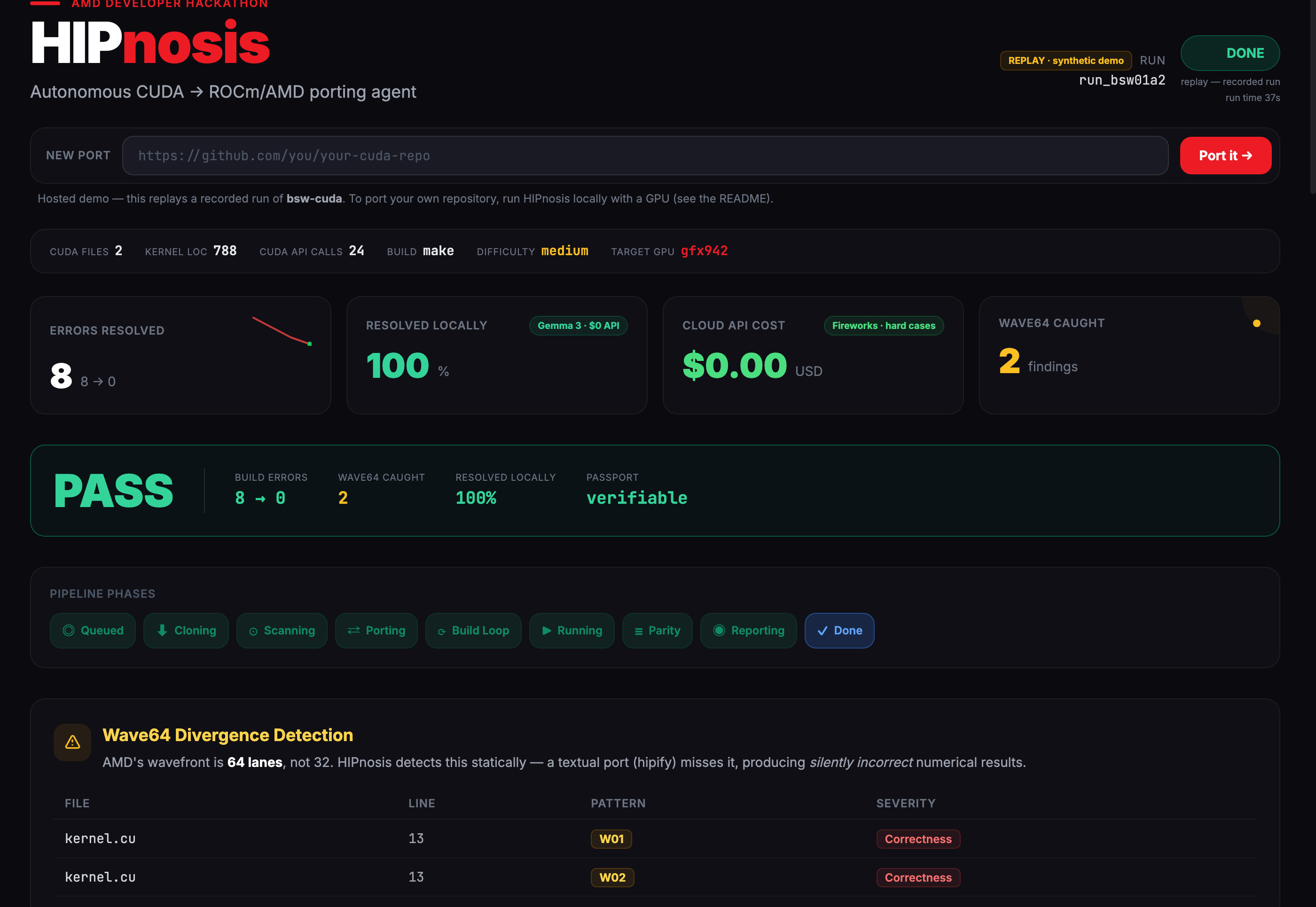Click the medium difficulty value
The width and height of the screenshot is (1316, 907).
click(x=564, y=250)
